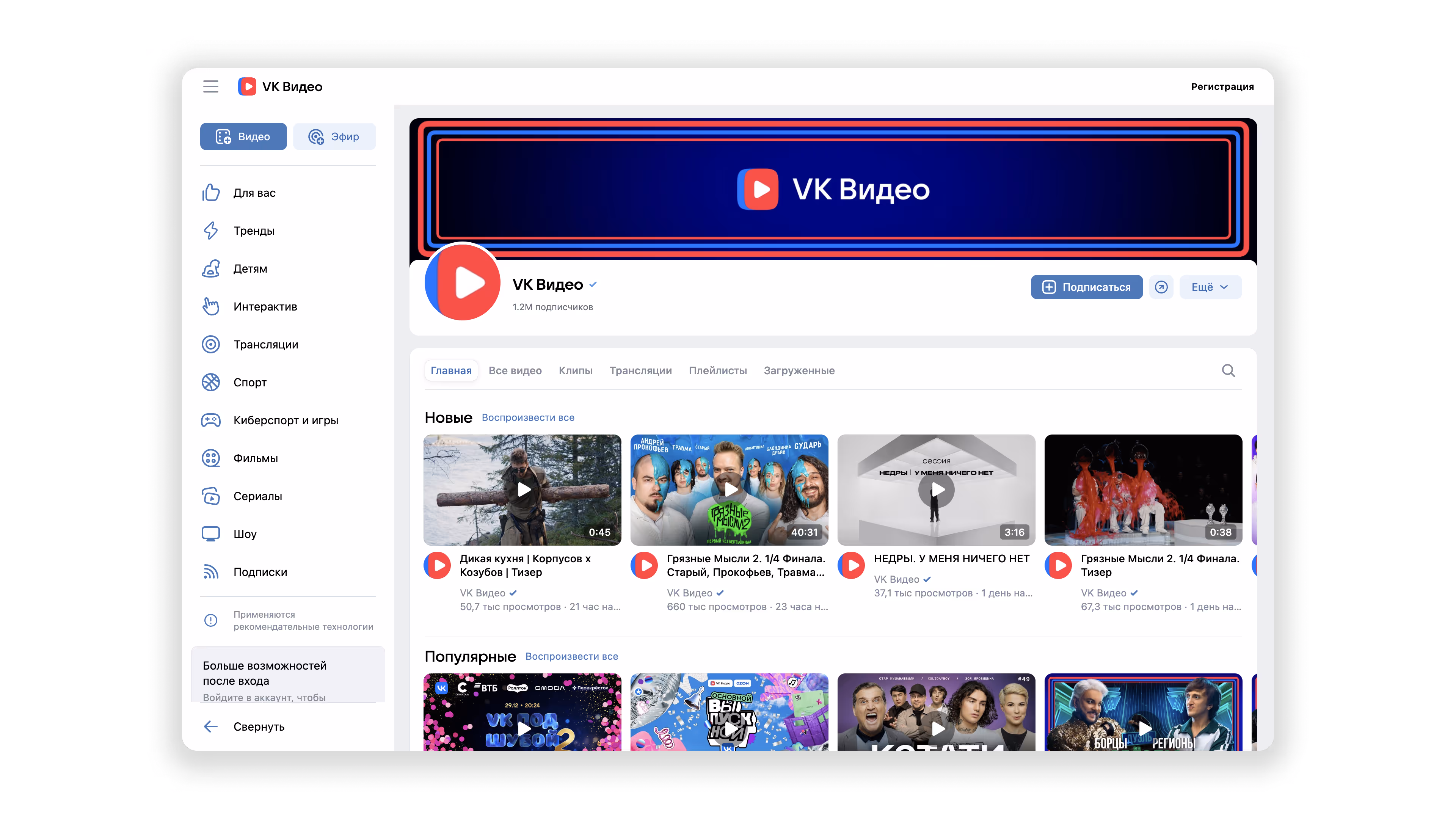
Task: Select the Клипы tab
Action: pyautogui.click(x=576, y=371)
